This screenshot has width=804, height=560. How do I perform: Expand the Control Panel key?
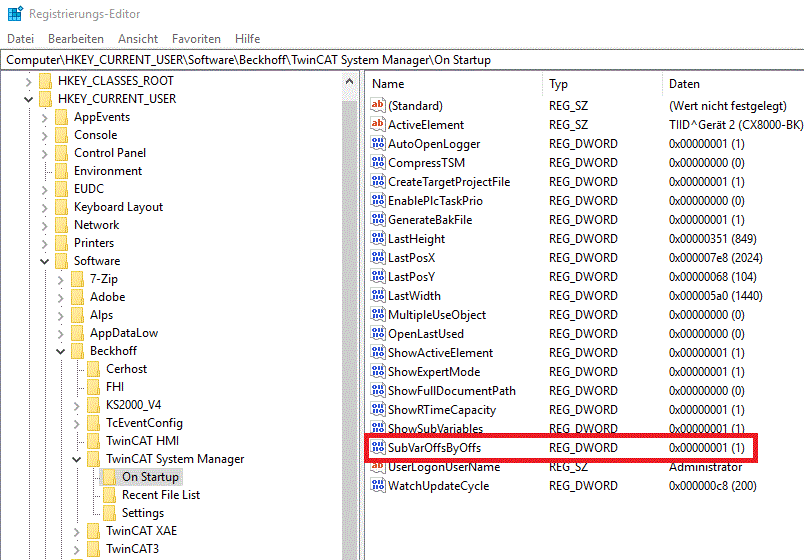point(45,153)
